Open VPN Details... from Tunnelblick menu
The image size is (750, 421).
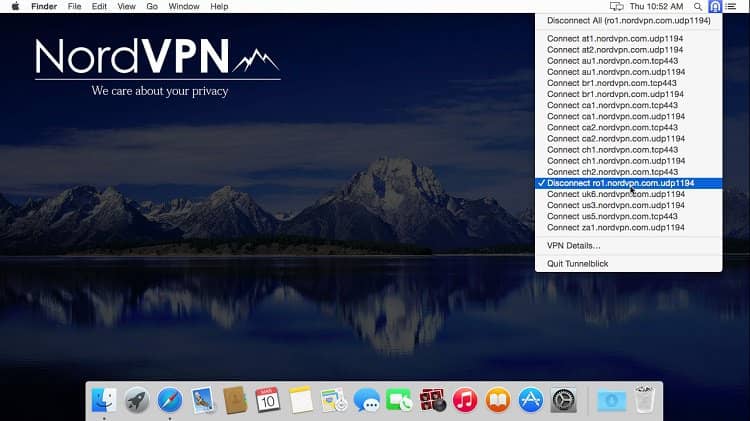[629, 245]
